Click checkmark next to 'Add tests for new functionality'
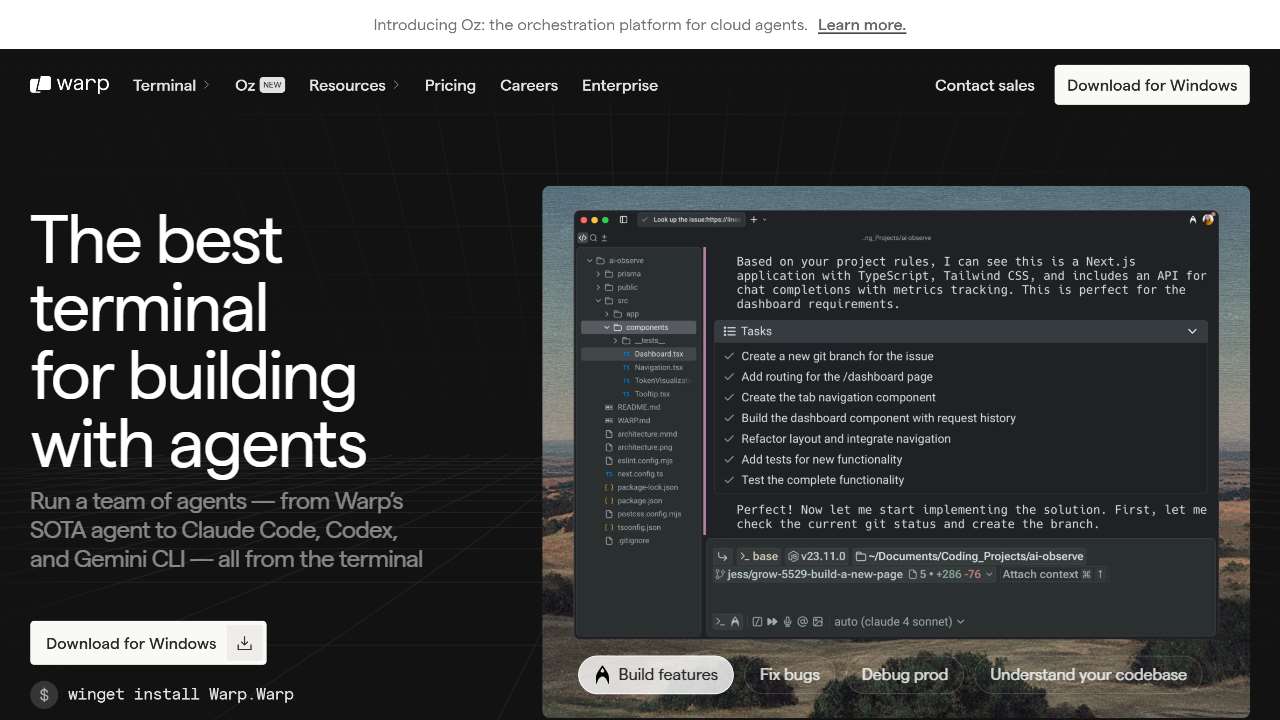Image resolution: width=1280 pixels, height=720 pixels. pos(729,460)
